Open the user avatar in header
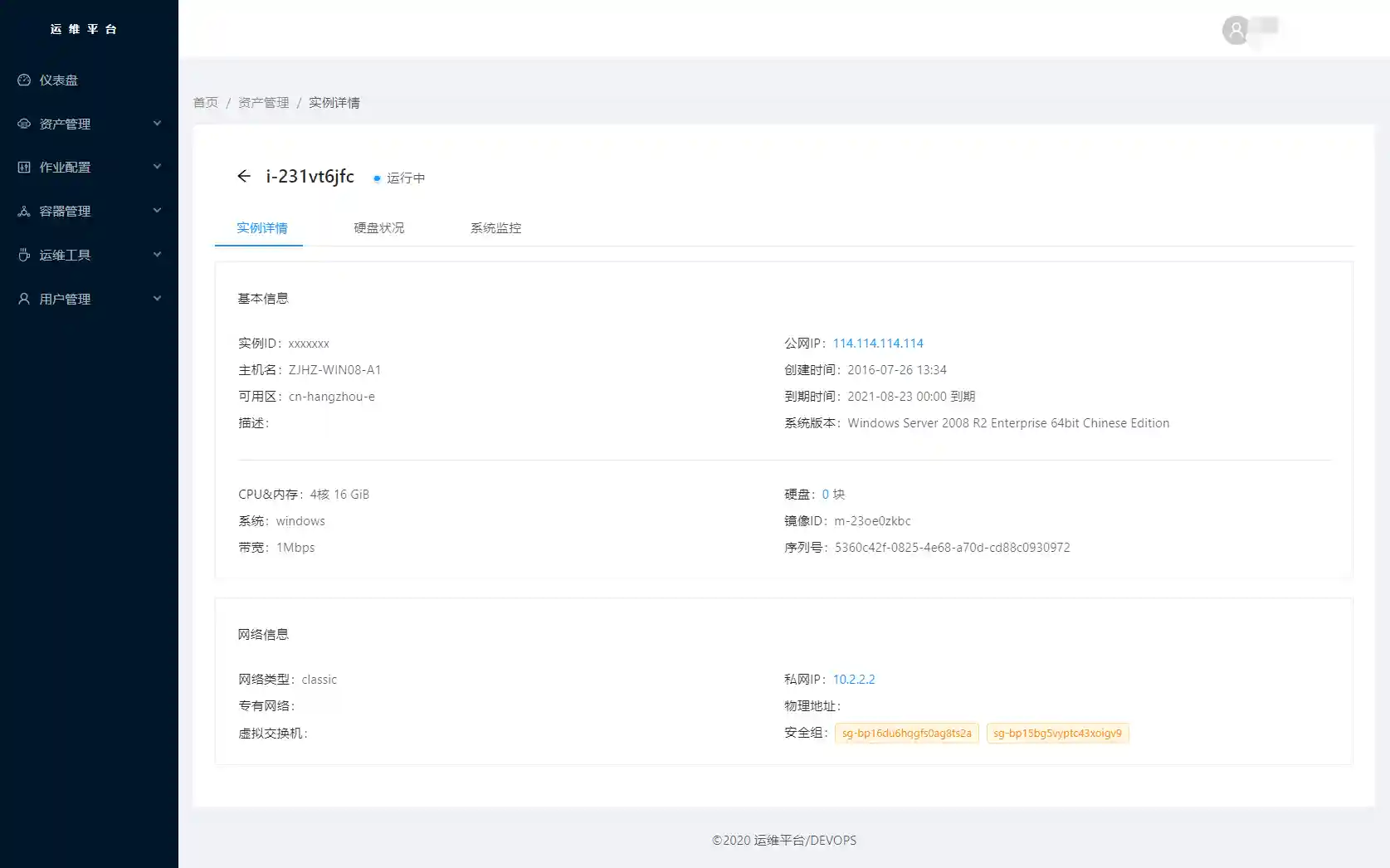1390x868 pixels. pyautogui.click(x=1236, y=31)
